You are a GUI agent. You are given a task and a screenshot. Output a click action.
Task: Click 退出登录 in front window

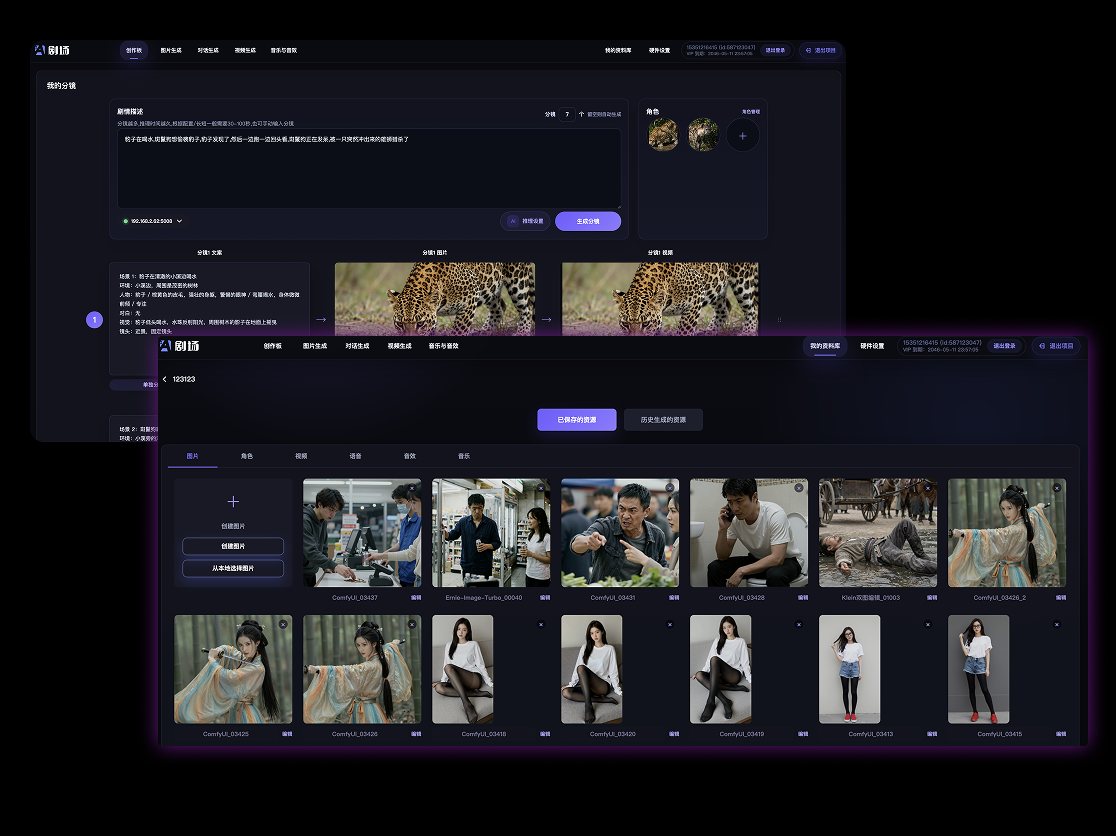pos(1004,346)
